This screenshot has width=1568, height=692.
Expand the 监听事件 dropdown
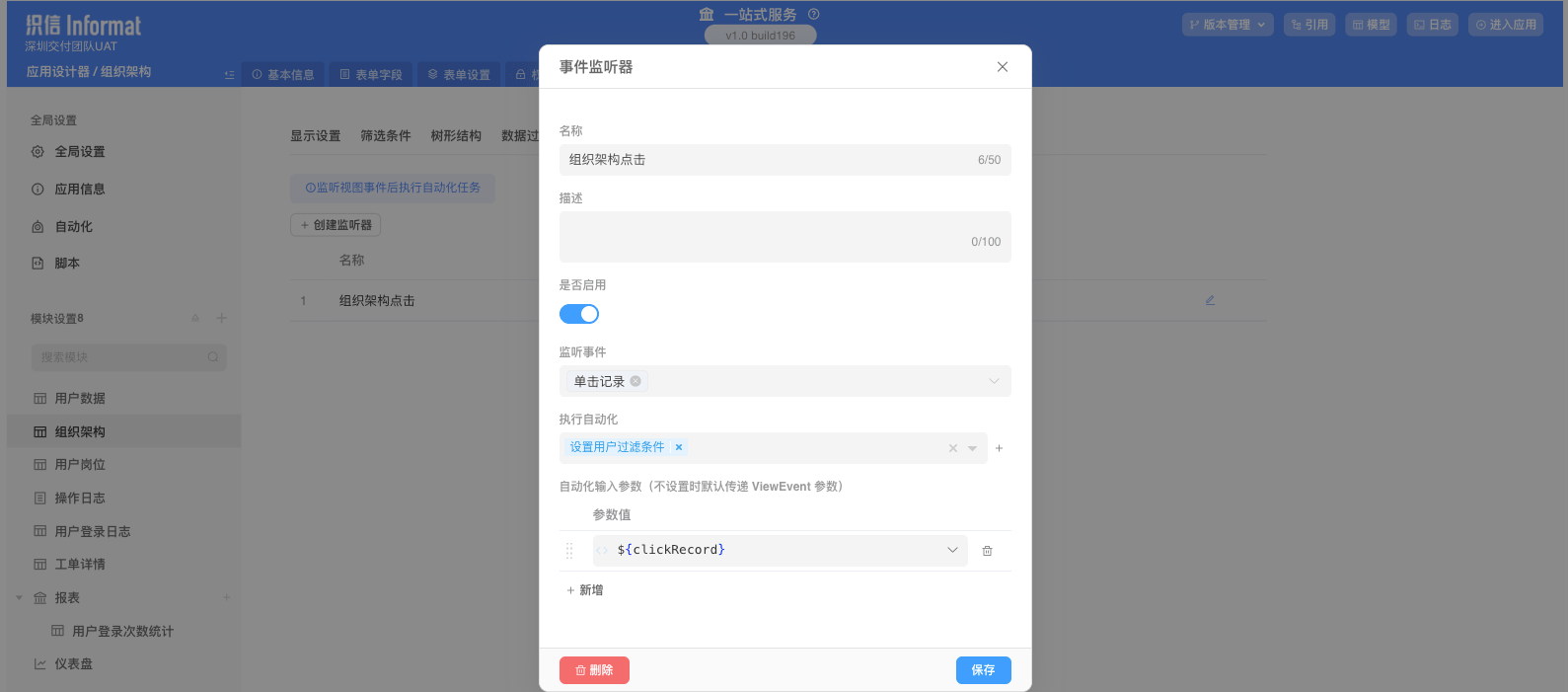[993, 381]
